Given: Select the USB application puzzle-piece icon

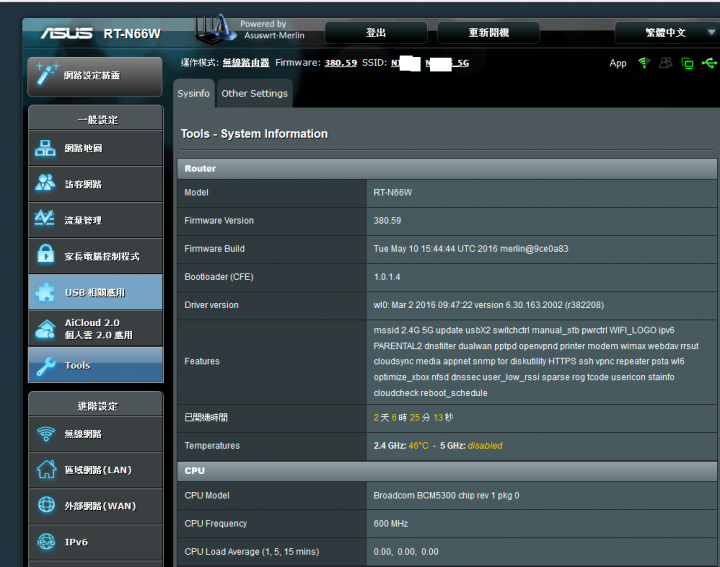Looking at the screenshot, I should (45, 292).
